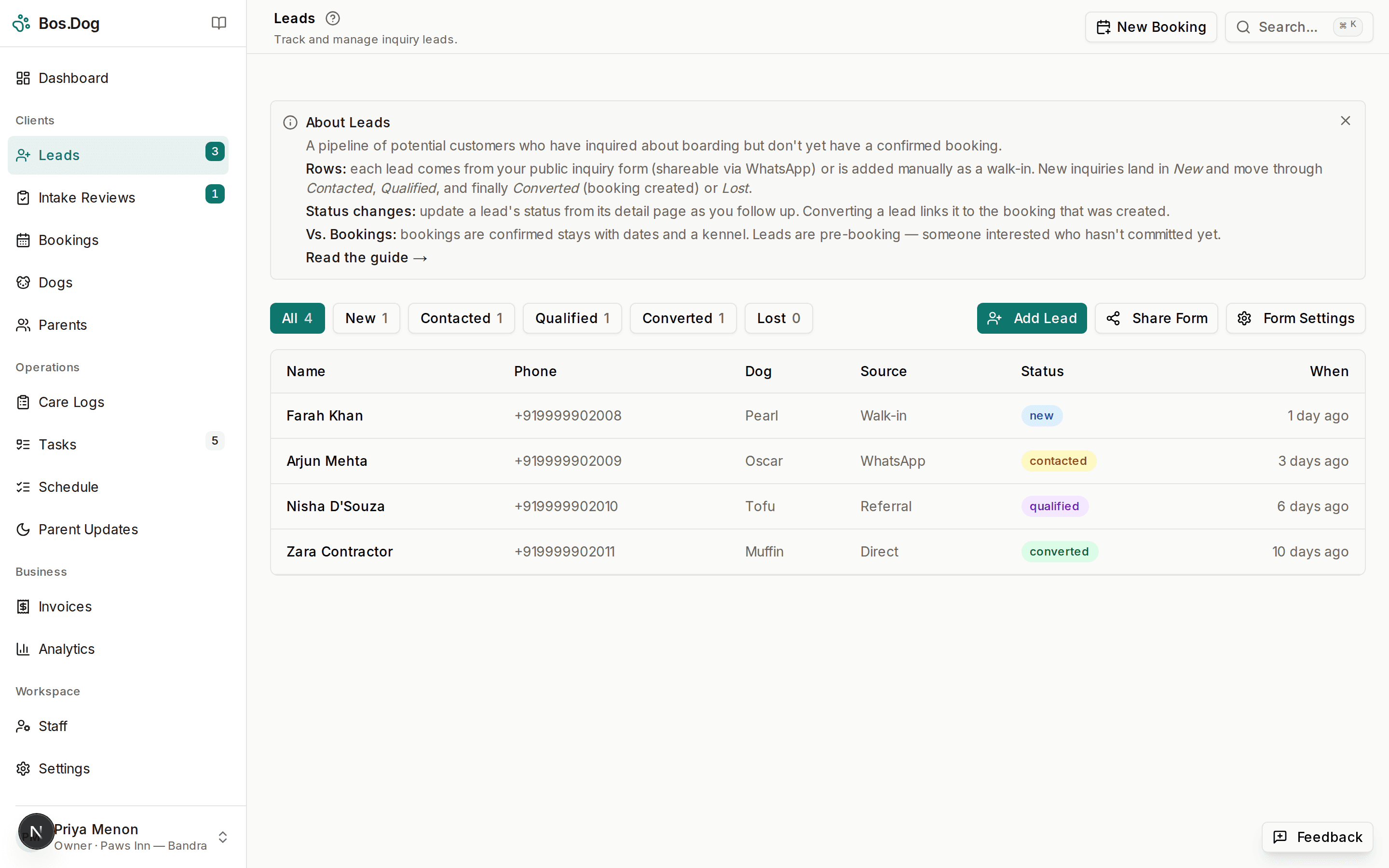
Task: Filter leads by Contacted status
Action: click(462, 318)
